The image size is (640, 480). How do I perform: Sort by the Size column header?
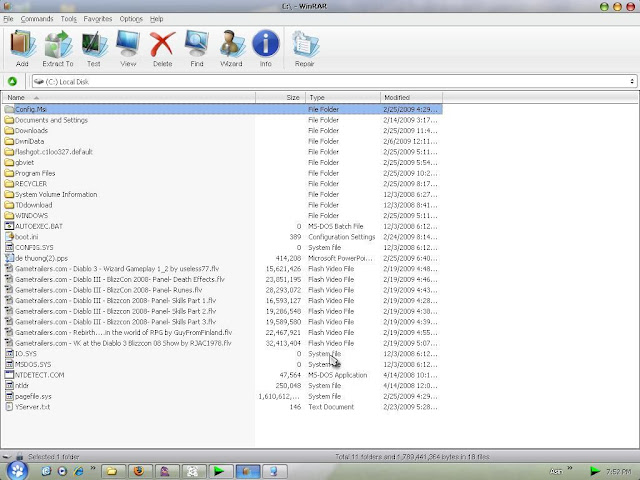coord(281,98)
